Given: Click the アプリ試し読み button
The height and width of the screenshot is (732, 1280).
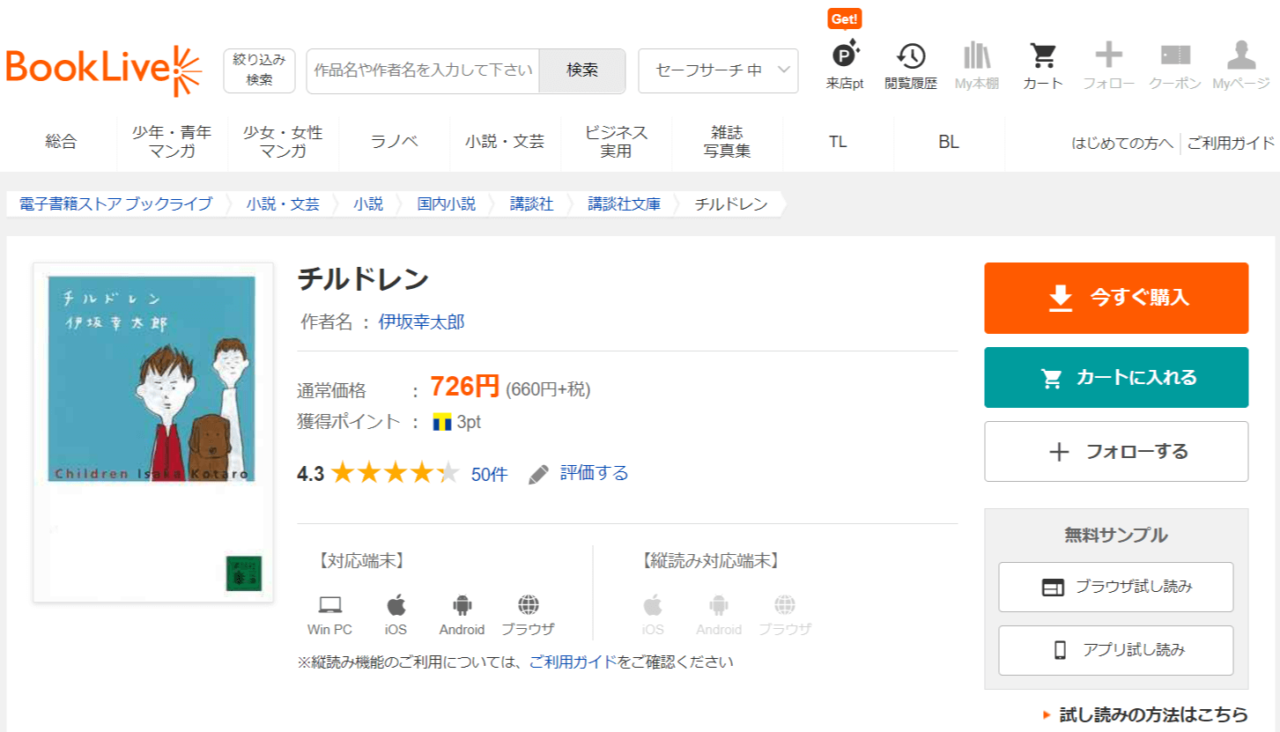Looking at the screenshot, I should (x=1116, y=650).
